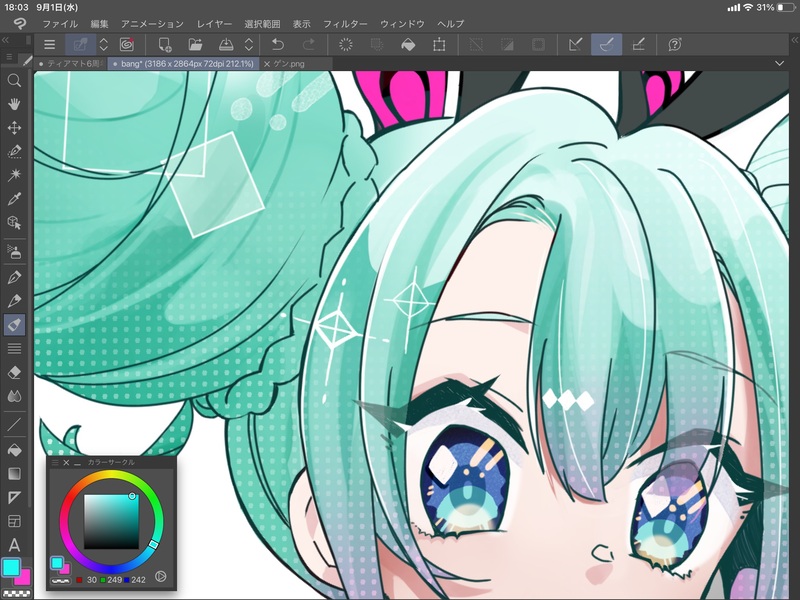Open the canvas tab list chevron

[779, 64]
